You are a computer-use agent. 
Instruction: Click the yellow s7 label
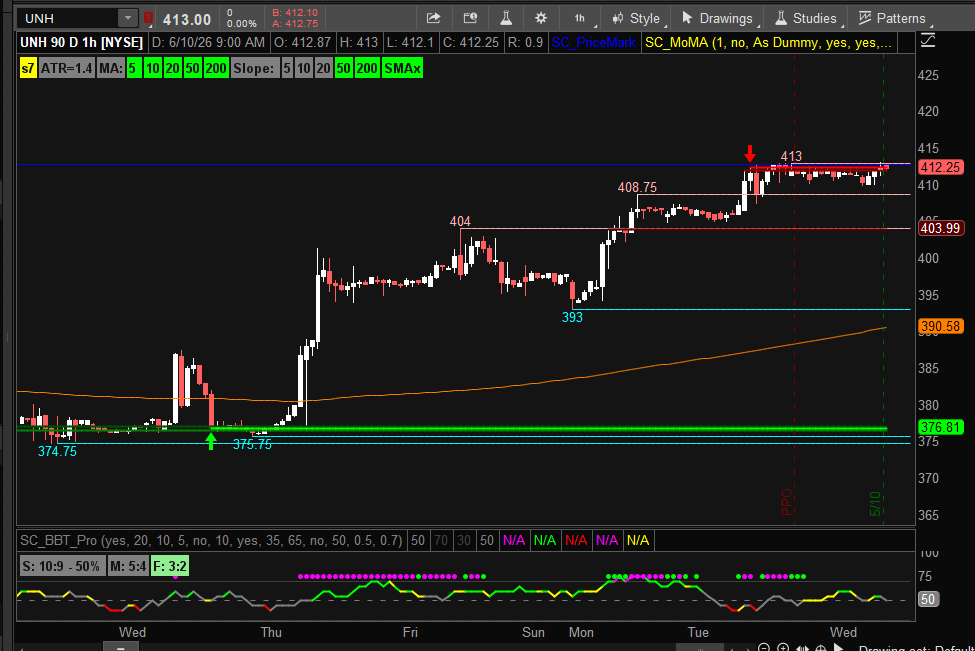click(x=27, y=68)
